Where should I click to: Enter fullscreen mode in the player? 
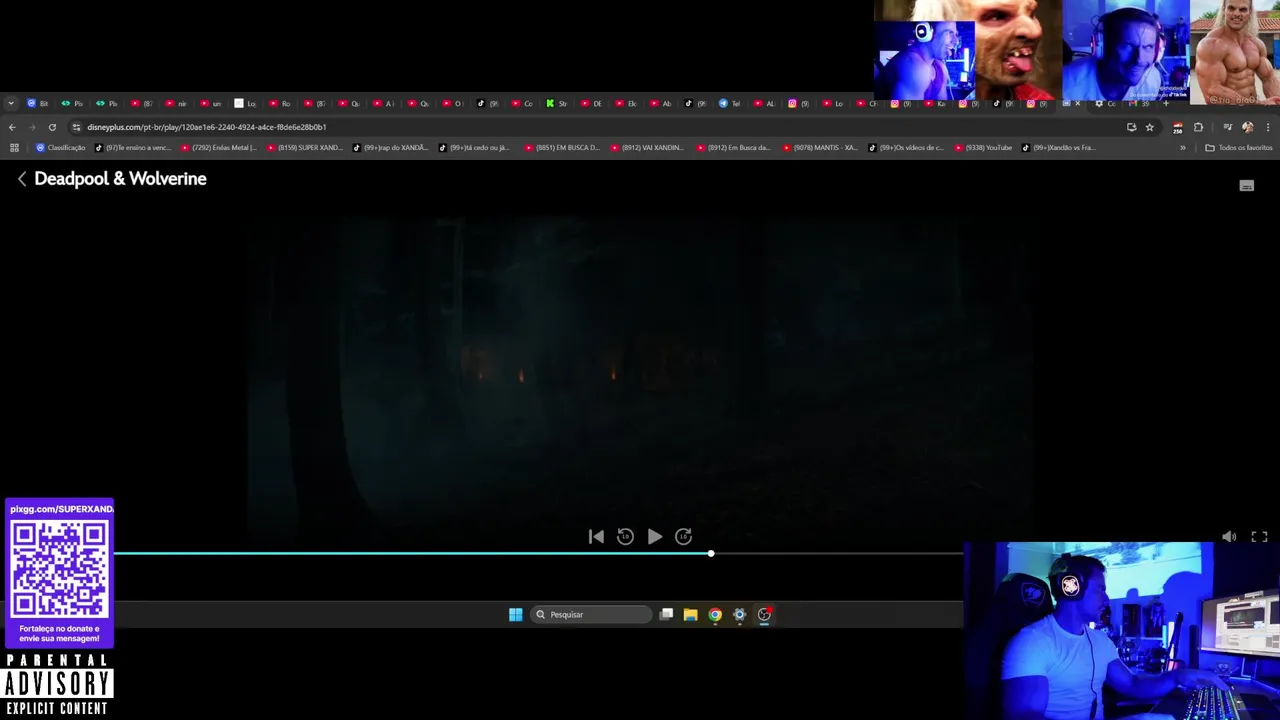[x=1259, y=537]
